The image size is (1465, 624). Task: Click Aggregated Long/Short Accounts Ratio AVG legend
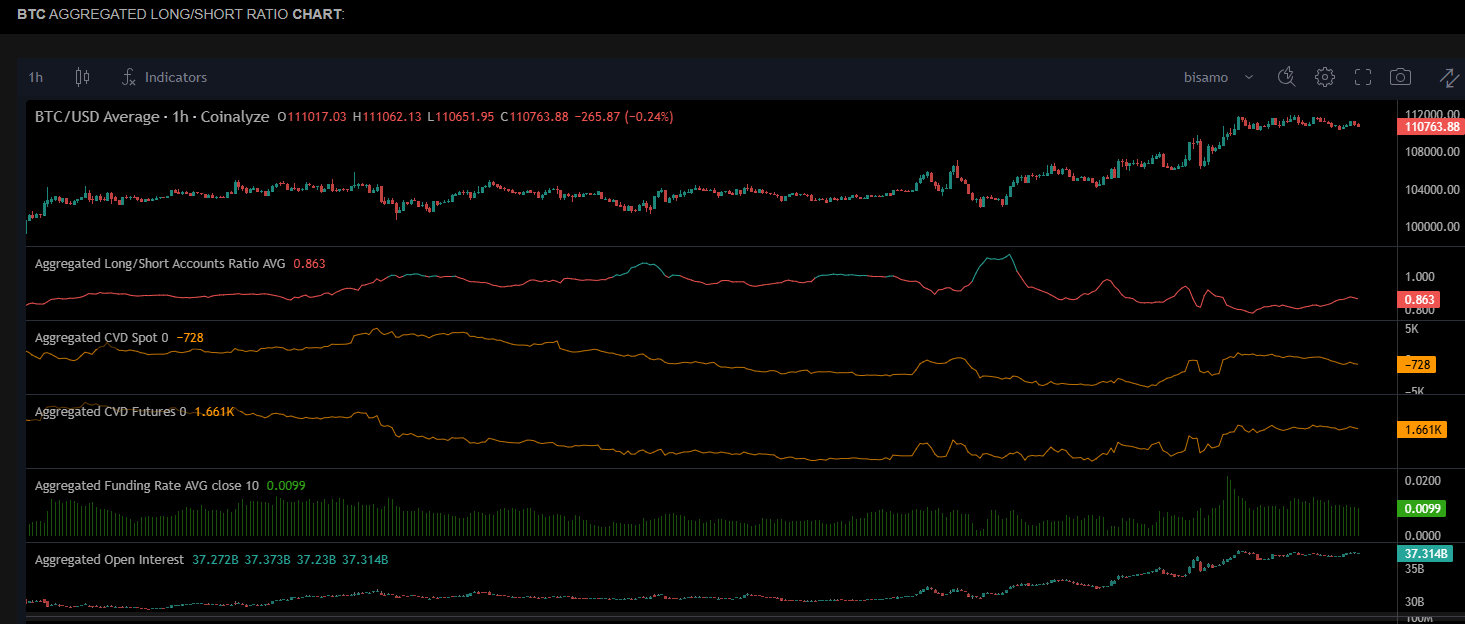[x=160, y=264]
